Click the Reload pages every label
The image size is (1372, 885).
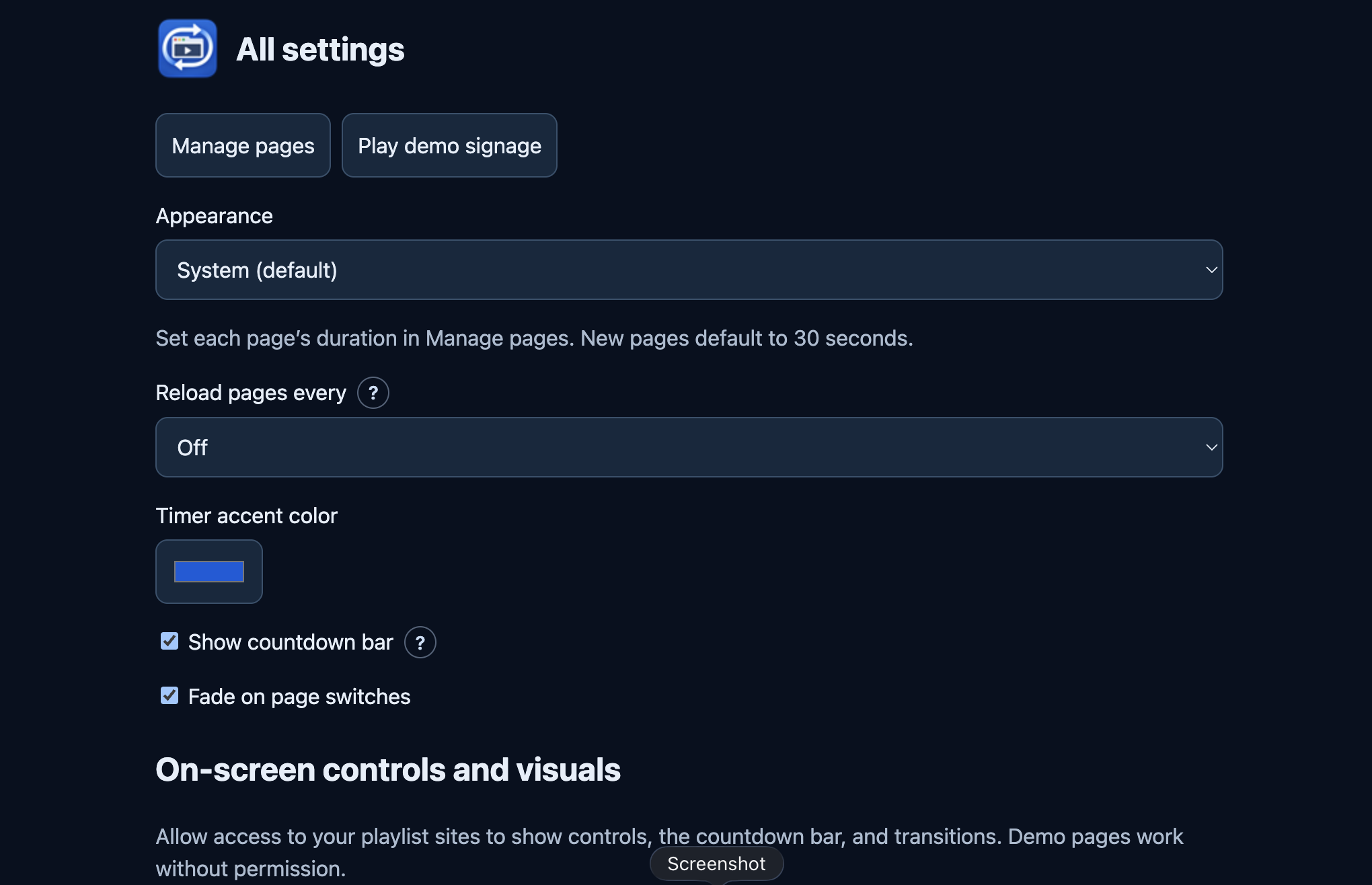click(x=251, y=393)
